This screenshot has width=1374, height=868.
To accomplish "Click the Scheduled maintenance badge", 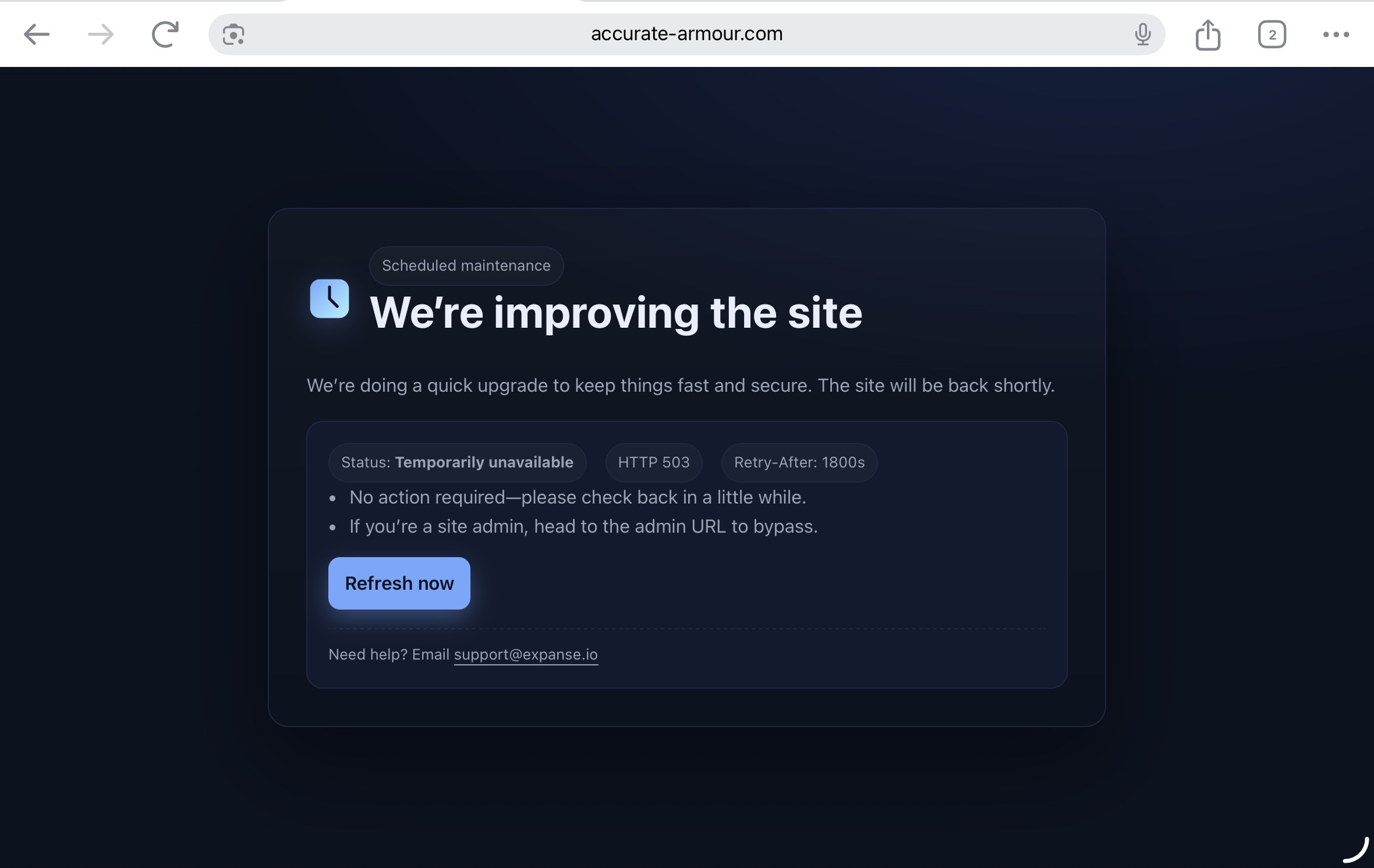I will pyautogui.click(x=466, y=266).
